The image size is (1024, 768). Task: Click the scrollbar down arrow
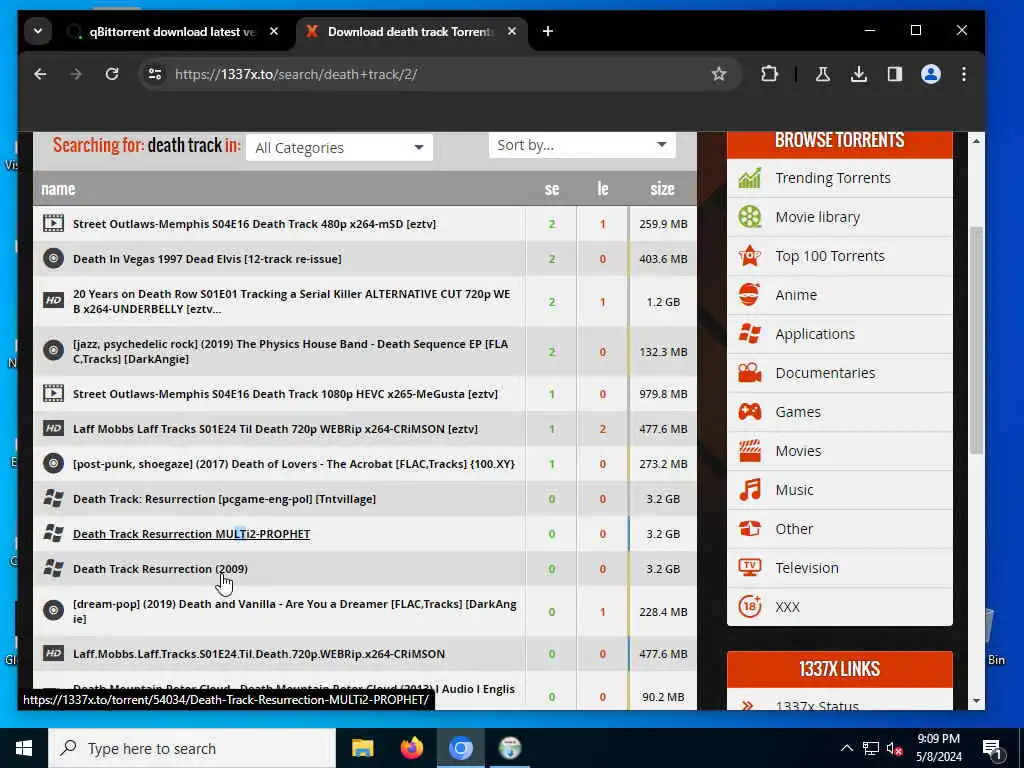[x=976, y=701]
